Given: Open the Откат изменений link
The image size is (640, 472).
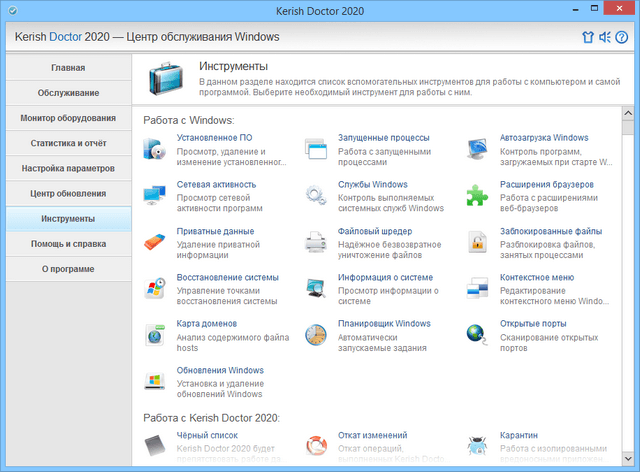Looking at the screenshot, I should coord(372,435).
